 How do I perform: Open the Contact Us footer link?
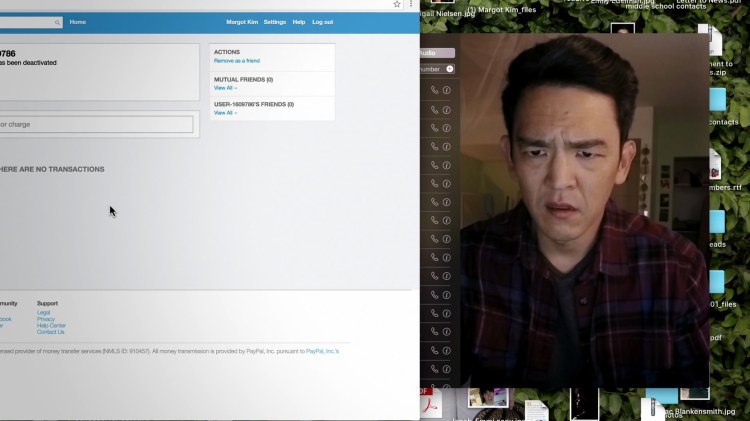tap(50, 332)
